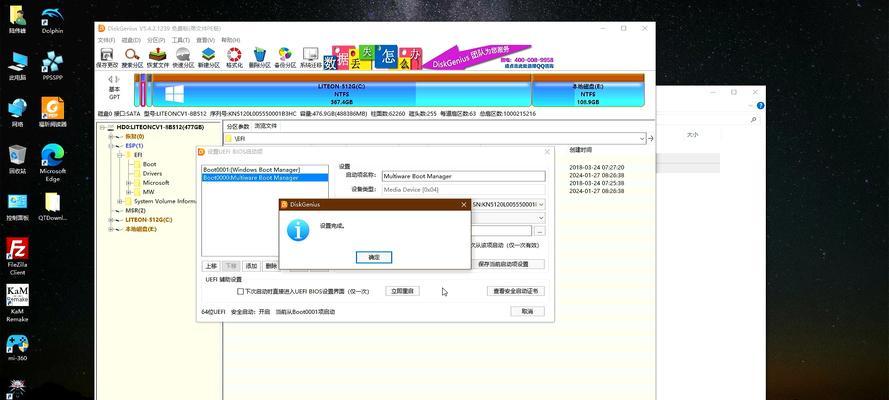Click the browse (...) button beside the file path
Image resolution: width=889 pixels, height=400 pixels.
539,231
